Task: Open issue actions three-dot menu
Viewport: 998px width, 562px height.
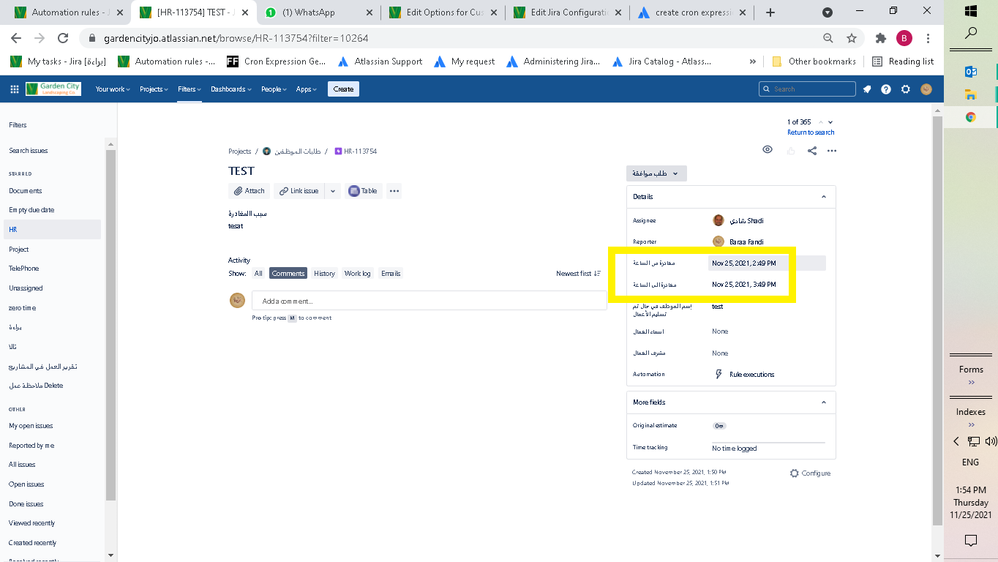Action: pos(832,151)
